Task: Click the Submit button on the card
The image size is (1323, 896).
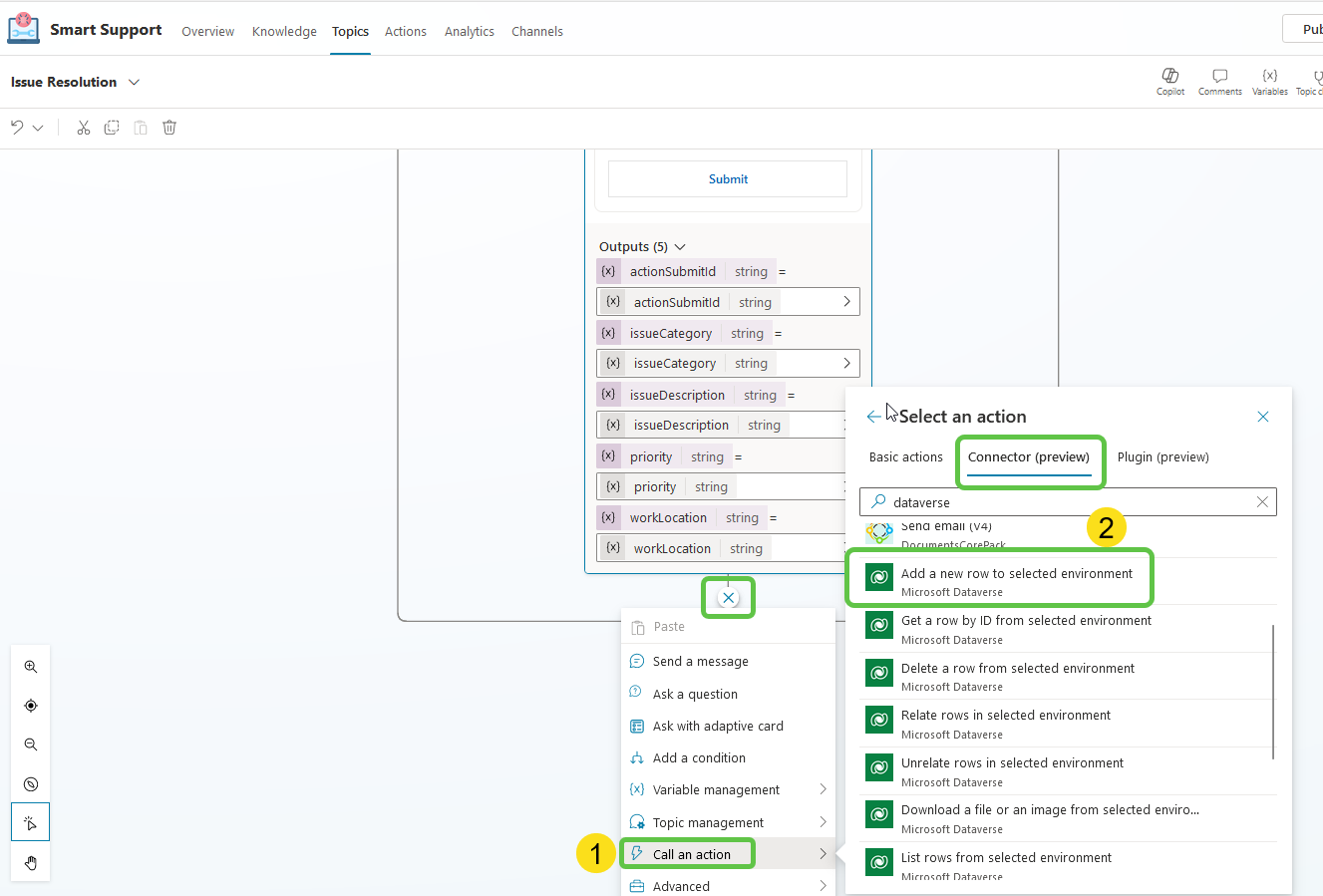Action: 727,178
